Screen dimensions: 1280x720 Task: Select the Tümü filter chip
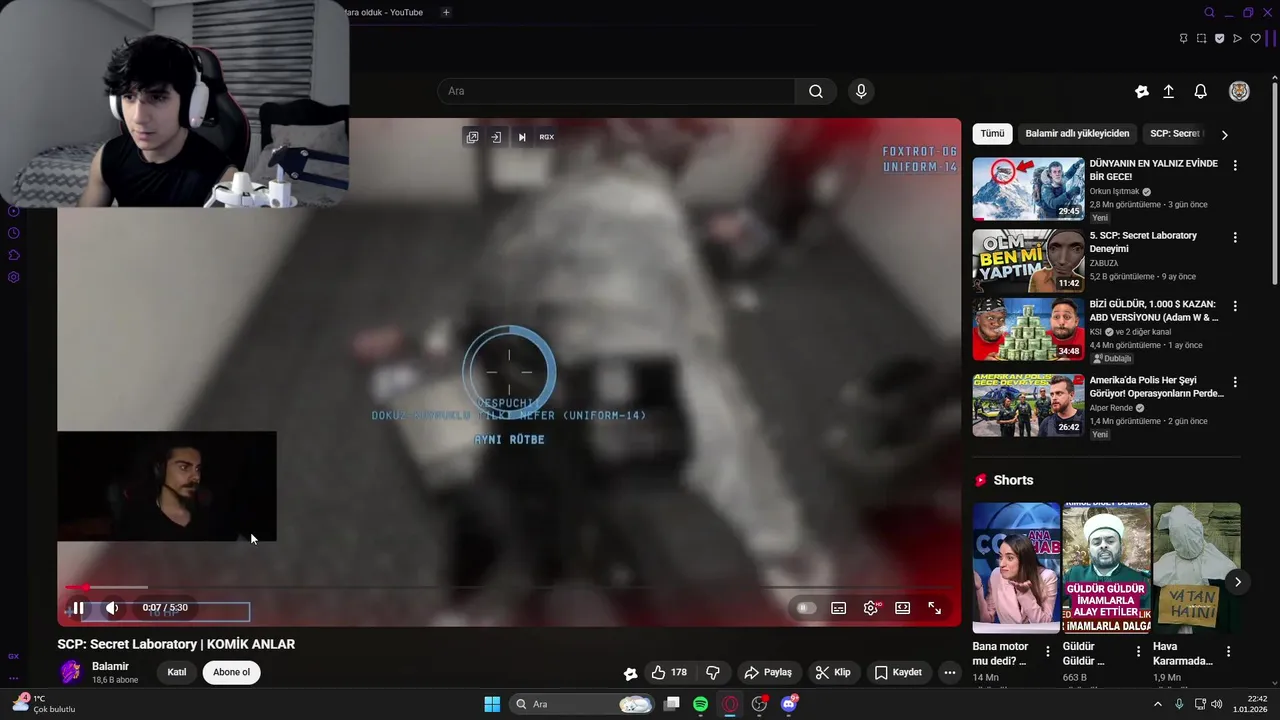992,133
